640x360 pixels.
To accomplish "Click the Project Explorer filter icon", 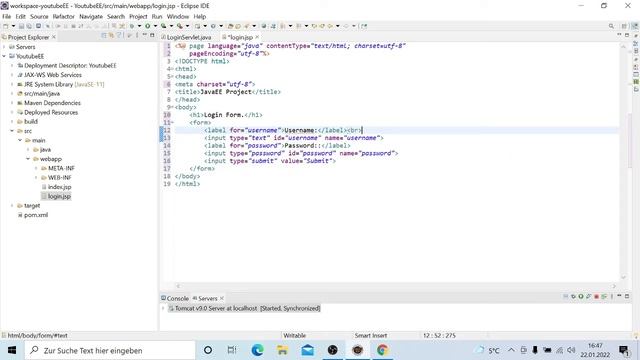I will pyautogui.click(x=119, y=36).
